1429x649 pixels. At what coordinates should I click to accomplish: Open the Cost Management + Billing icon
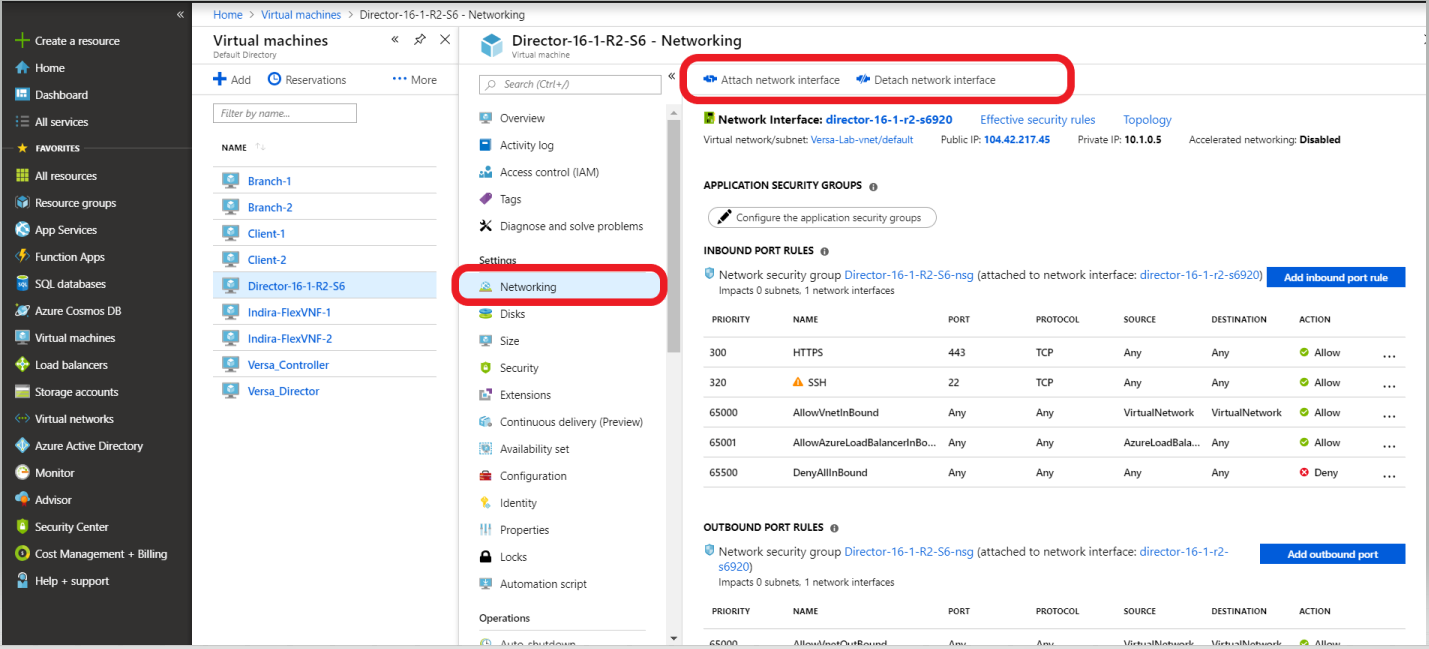22,554
